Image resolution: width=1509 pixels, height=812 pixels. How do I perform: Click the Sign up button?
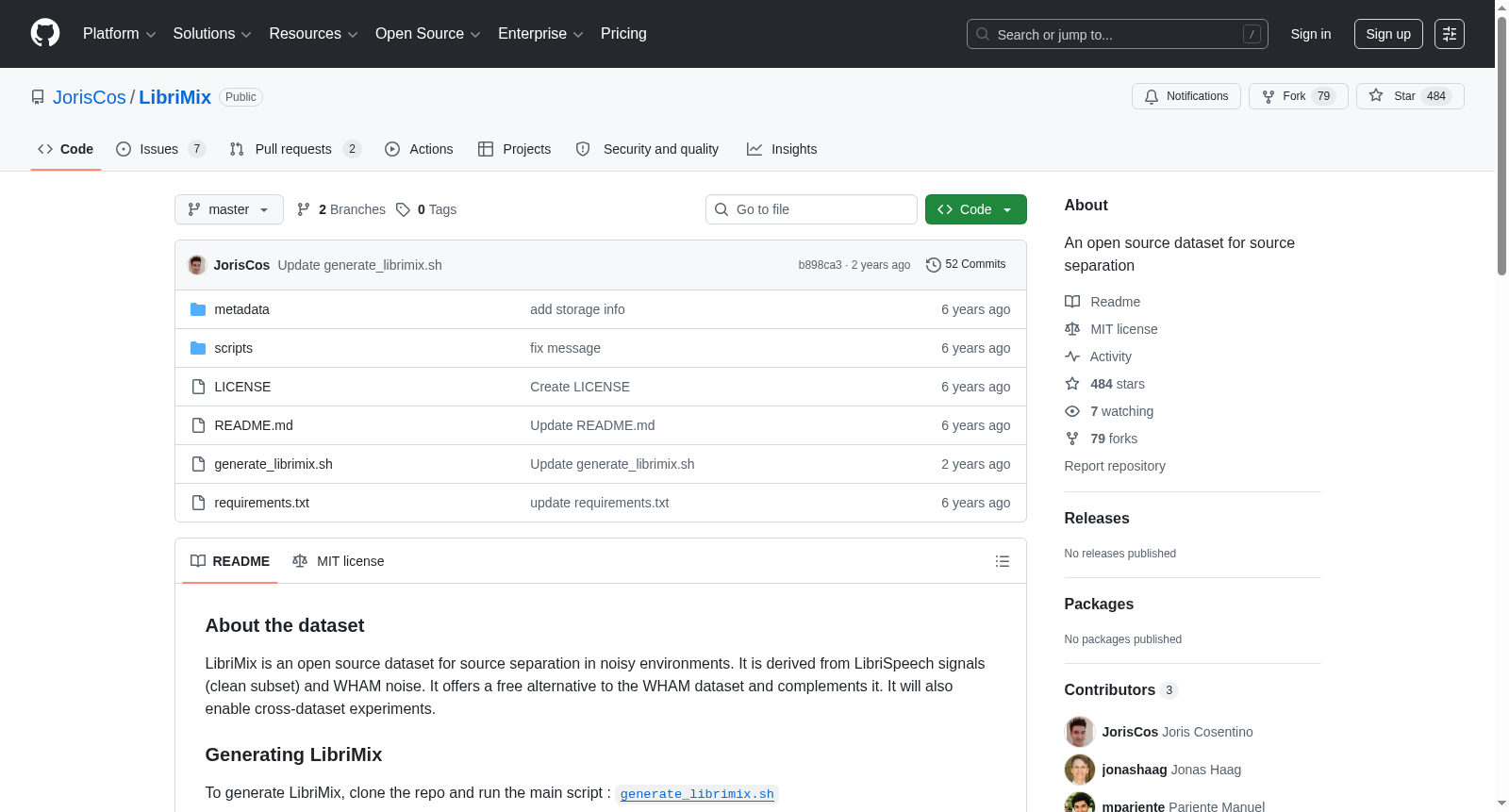pos(1388,34)
